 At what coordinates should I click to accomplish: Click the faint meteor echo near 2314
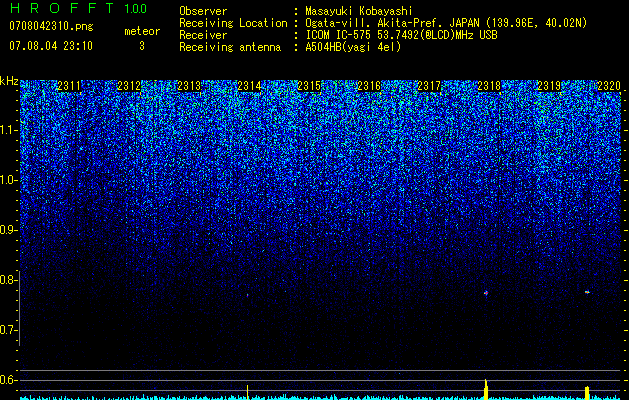248,295
